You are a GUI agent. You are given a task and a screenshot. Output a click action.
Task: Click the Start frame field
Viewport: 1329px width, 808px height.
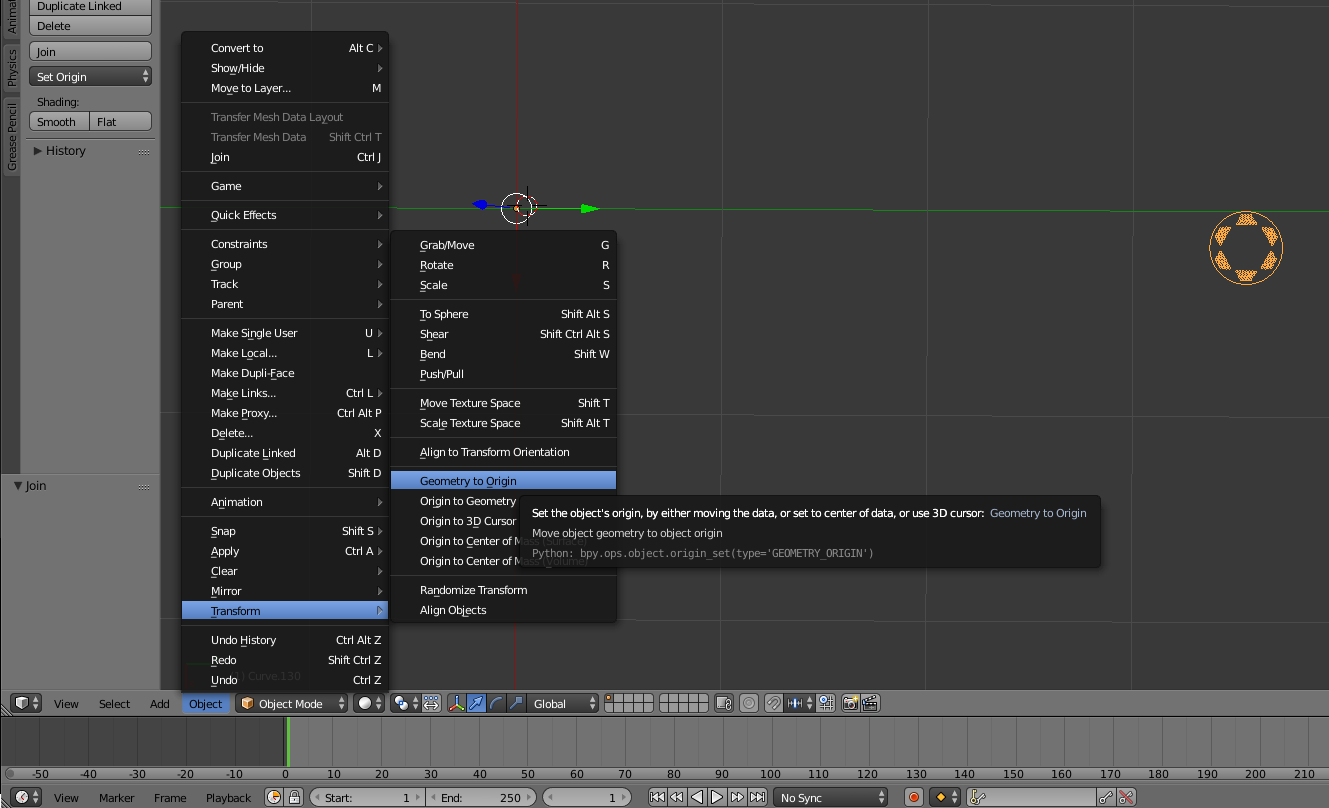tap(366, 797)
